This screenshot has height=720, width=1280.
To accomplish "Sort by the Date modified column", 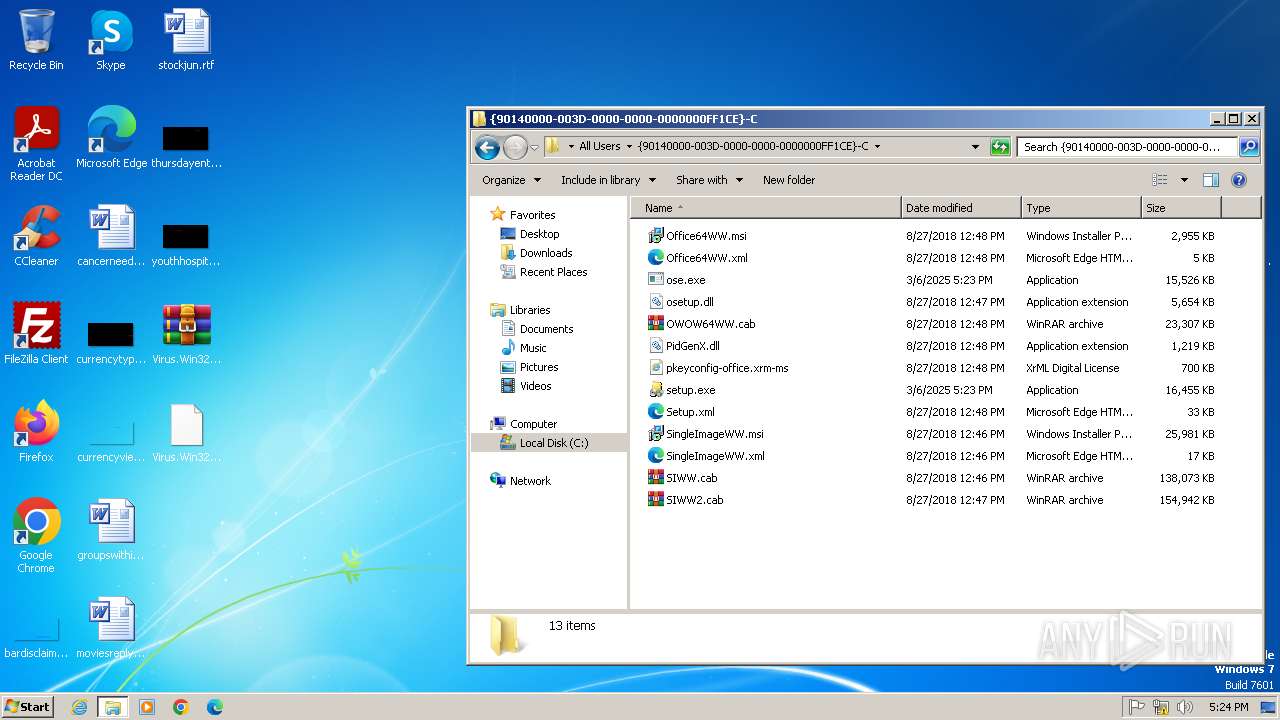I will pyautogui.click(x=961, y=208).
